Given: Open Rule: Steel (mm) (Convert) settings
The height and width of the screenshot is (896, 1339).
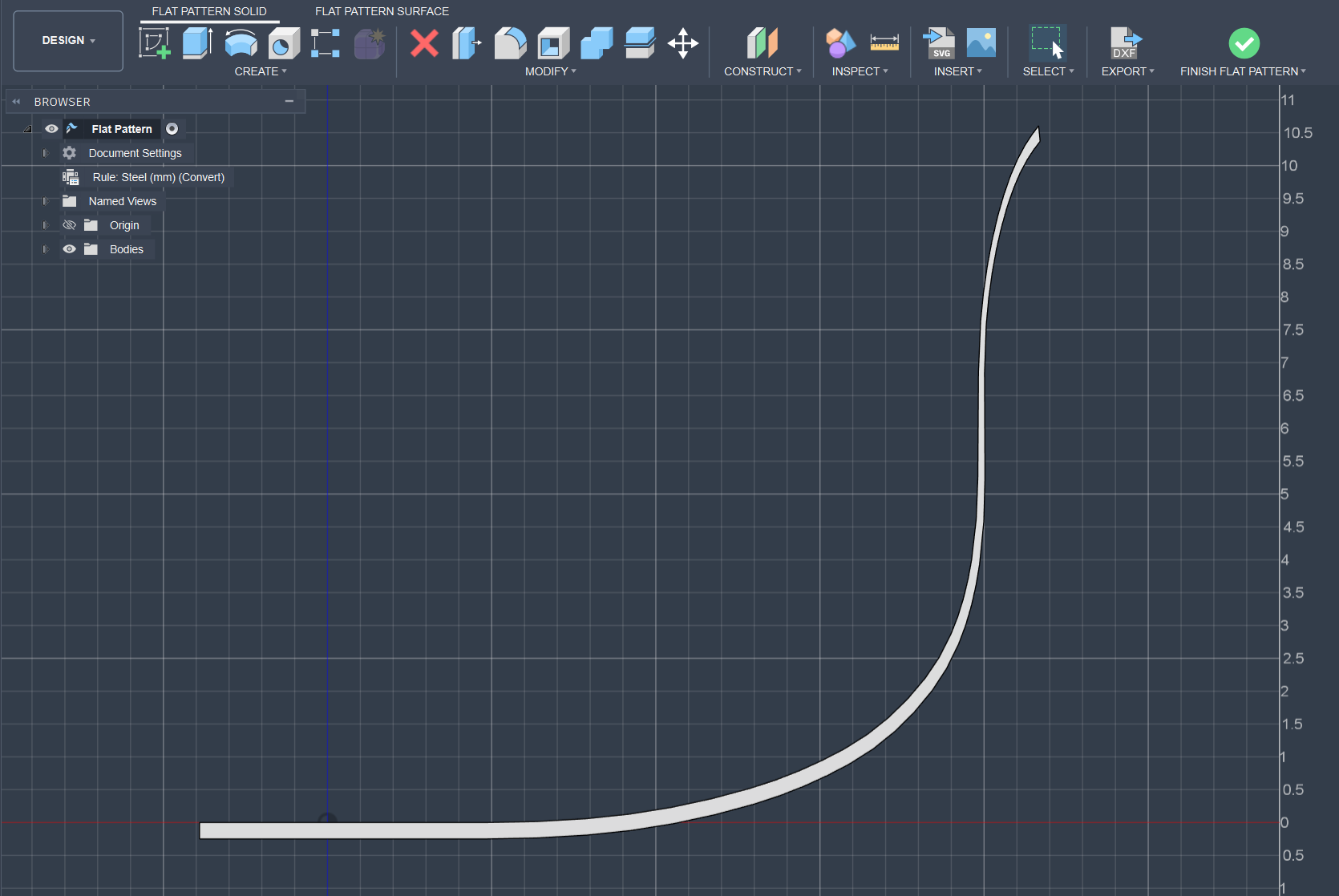Looking at the screenshot, I should click(157, 177).
